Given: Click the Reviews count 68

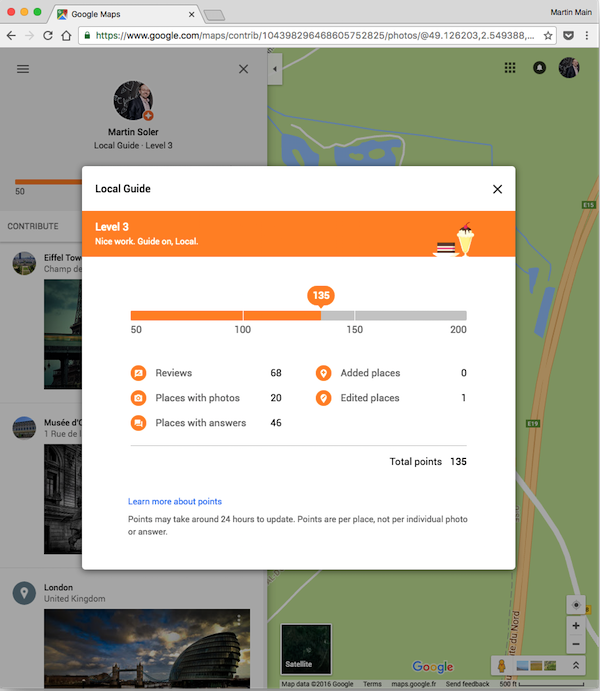Looking at the screenshot, I should [x=276, y=373].
